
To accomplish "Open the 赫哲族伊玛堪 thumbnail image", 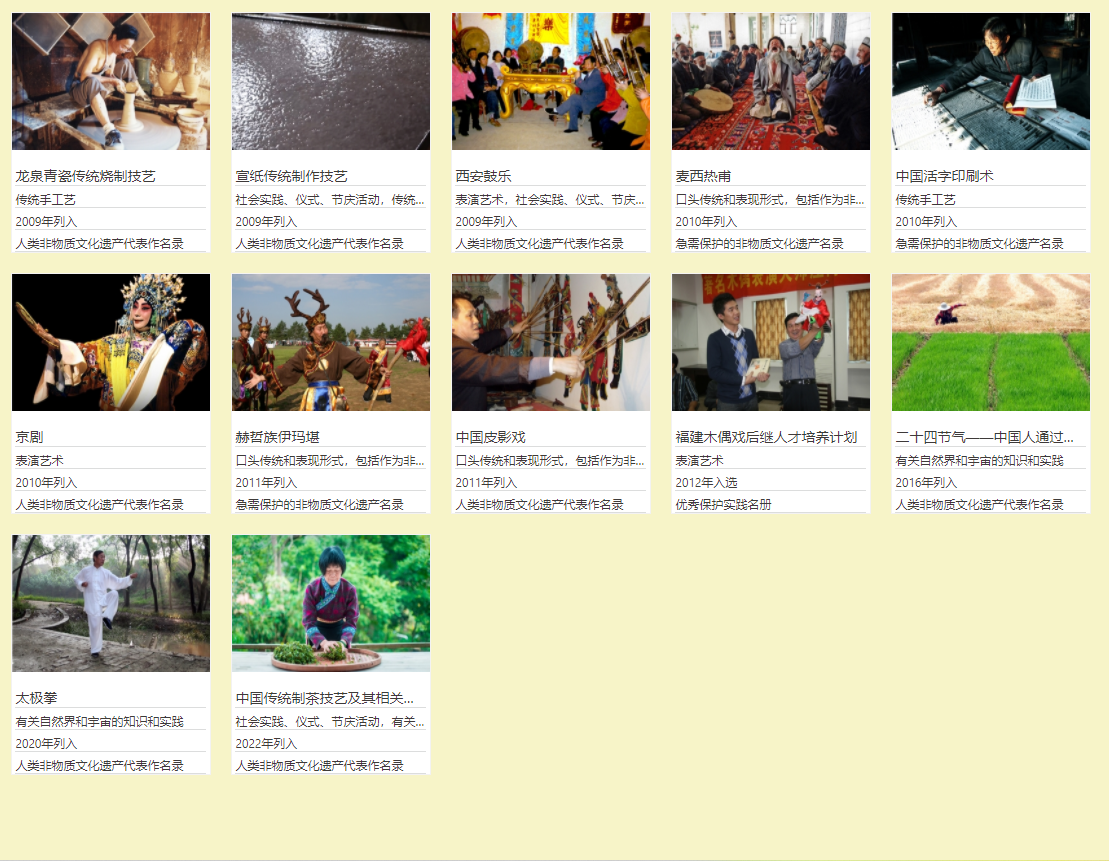I will [331, 342].
